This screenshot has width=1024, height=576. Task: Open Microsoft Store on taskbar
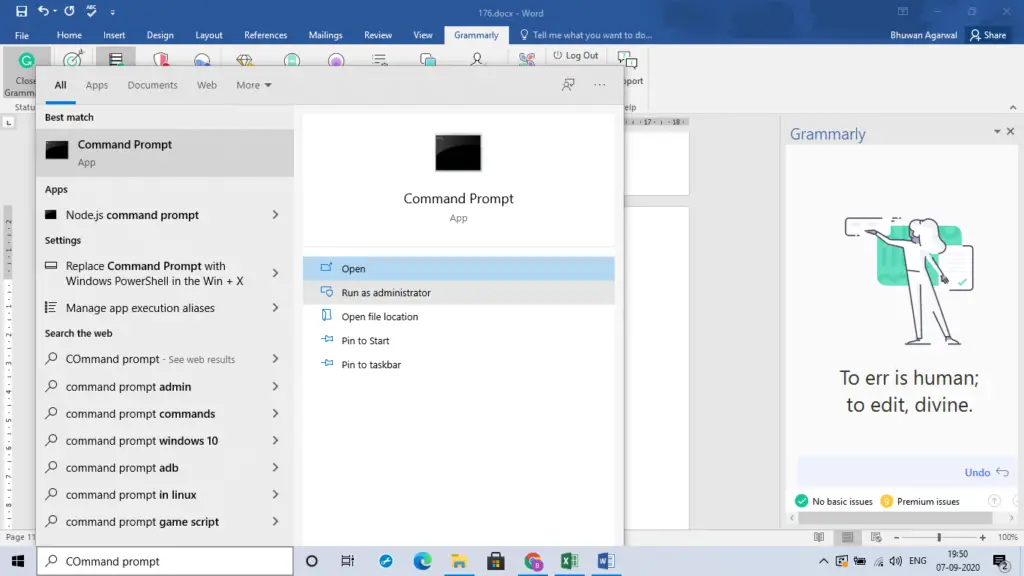pos(496,561)
